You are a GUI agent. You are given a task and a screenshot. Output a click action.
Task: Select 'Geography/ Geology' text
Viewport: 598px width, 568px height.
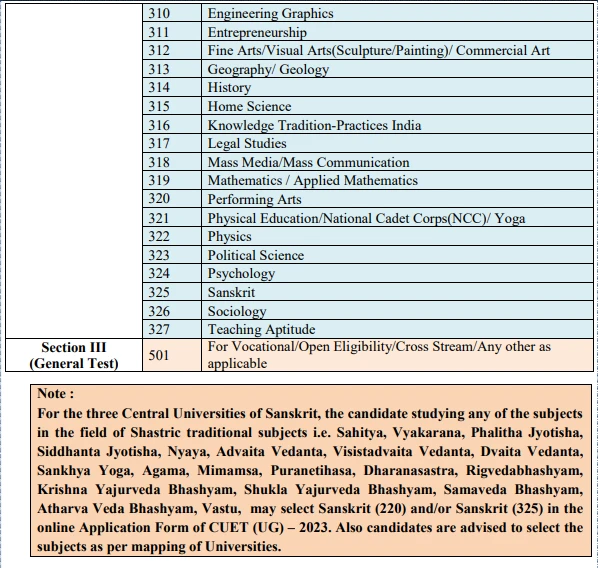pyautogui.click(x=268, y=69)
